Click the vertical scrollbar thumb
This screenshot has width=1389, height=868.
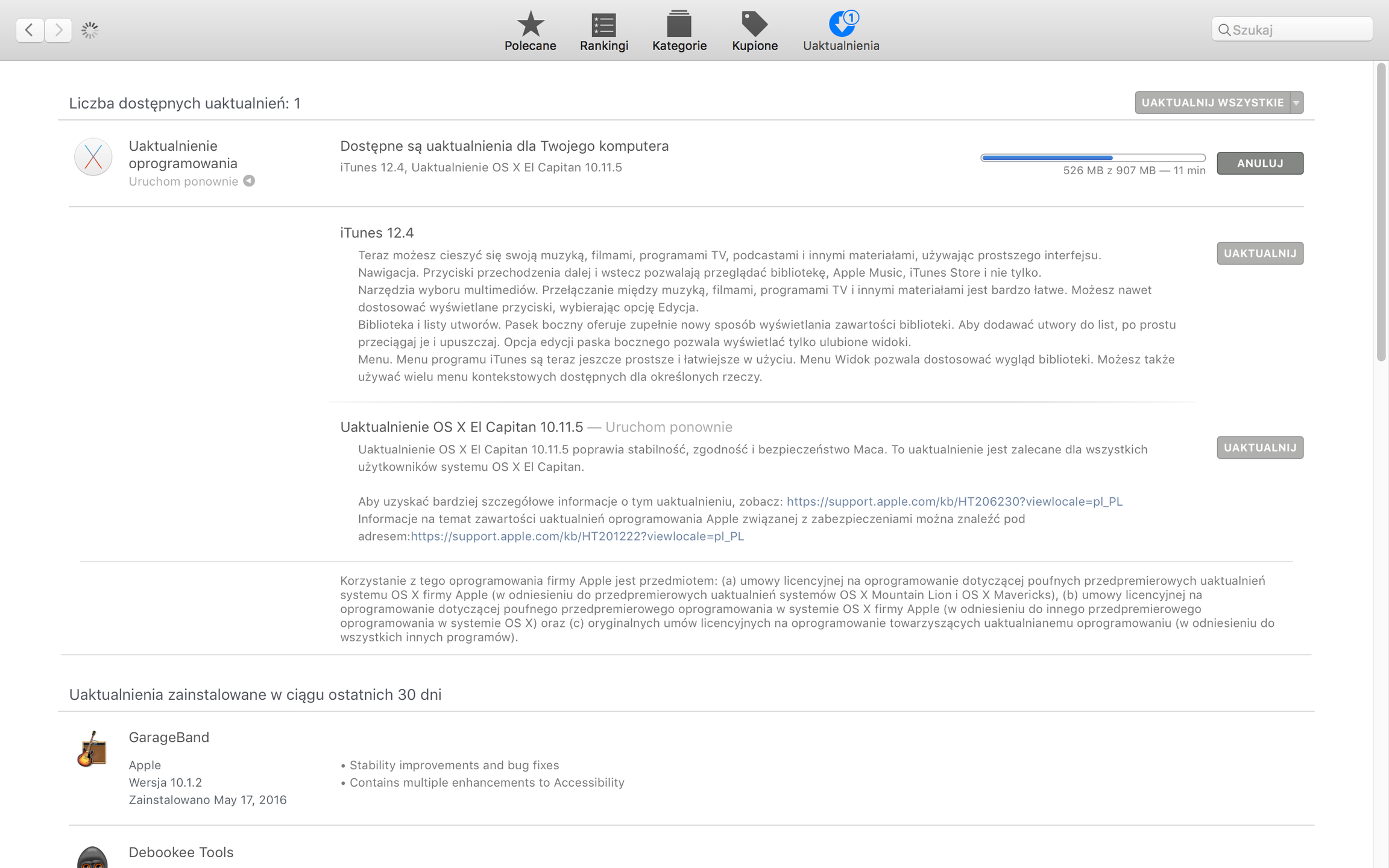(1381, 212)
